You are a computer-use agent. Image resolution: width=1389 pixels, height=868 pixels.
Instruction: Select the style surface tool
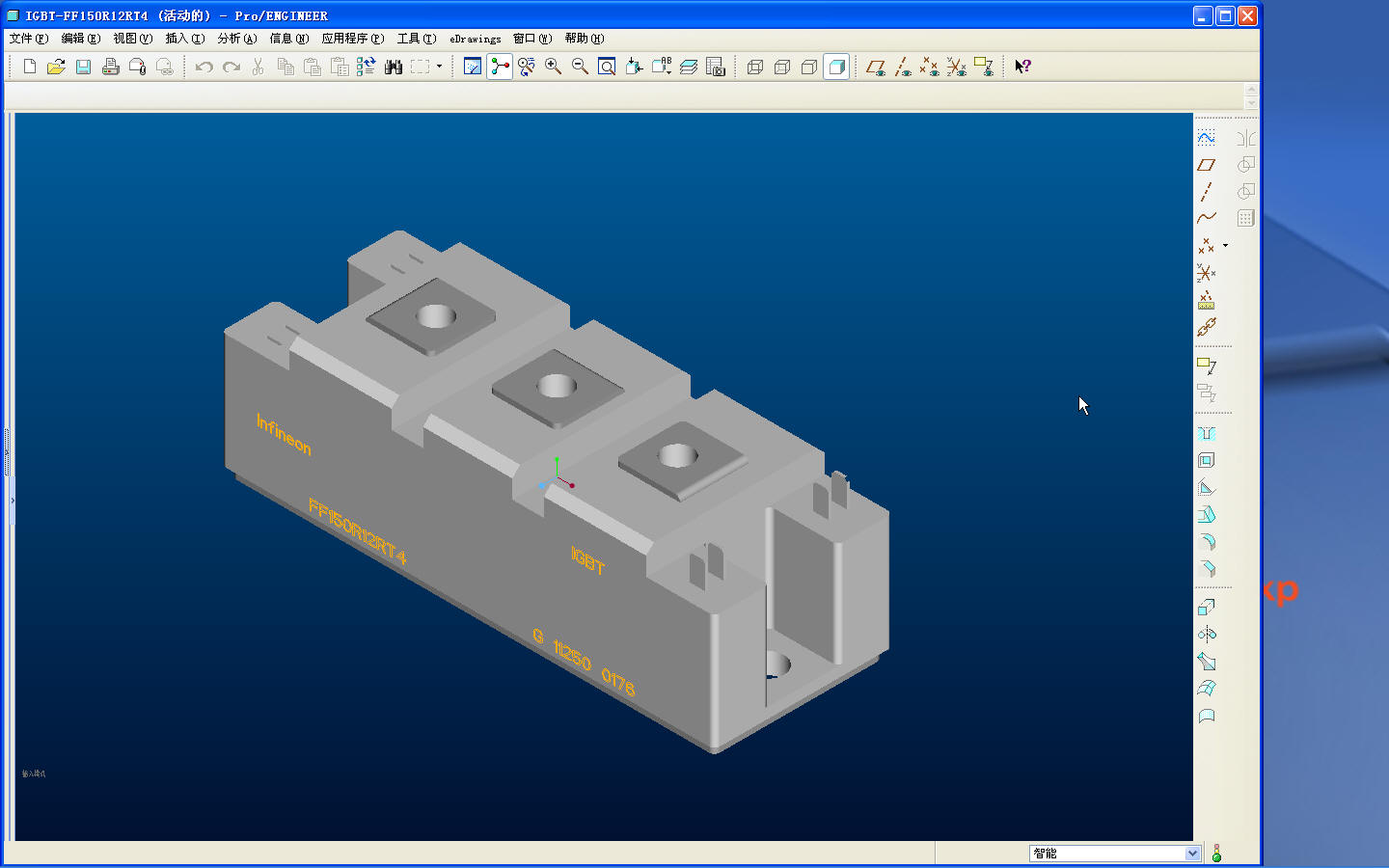coord(1206,716)
